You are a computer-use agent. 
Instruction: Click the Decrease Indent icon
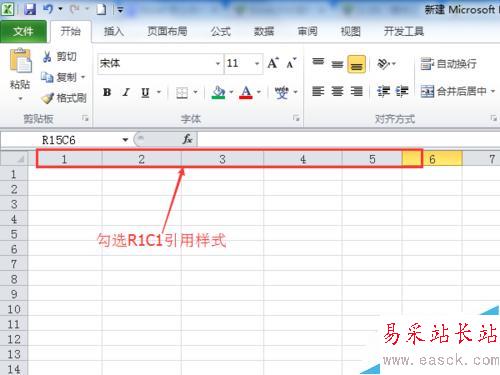coord(383,91)
